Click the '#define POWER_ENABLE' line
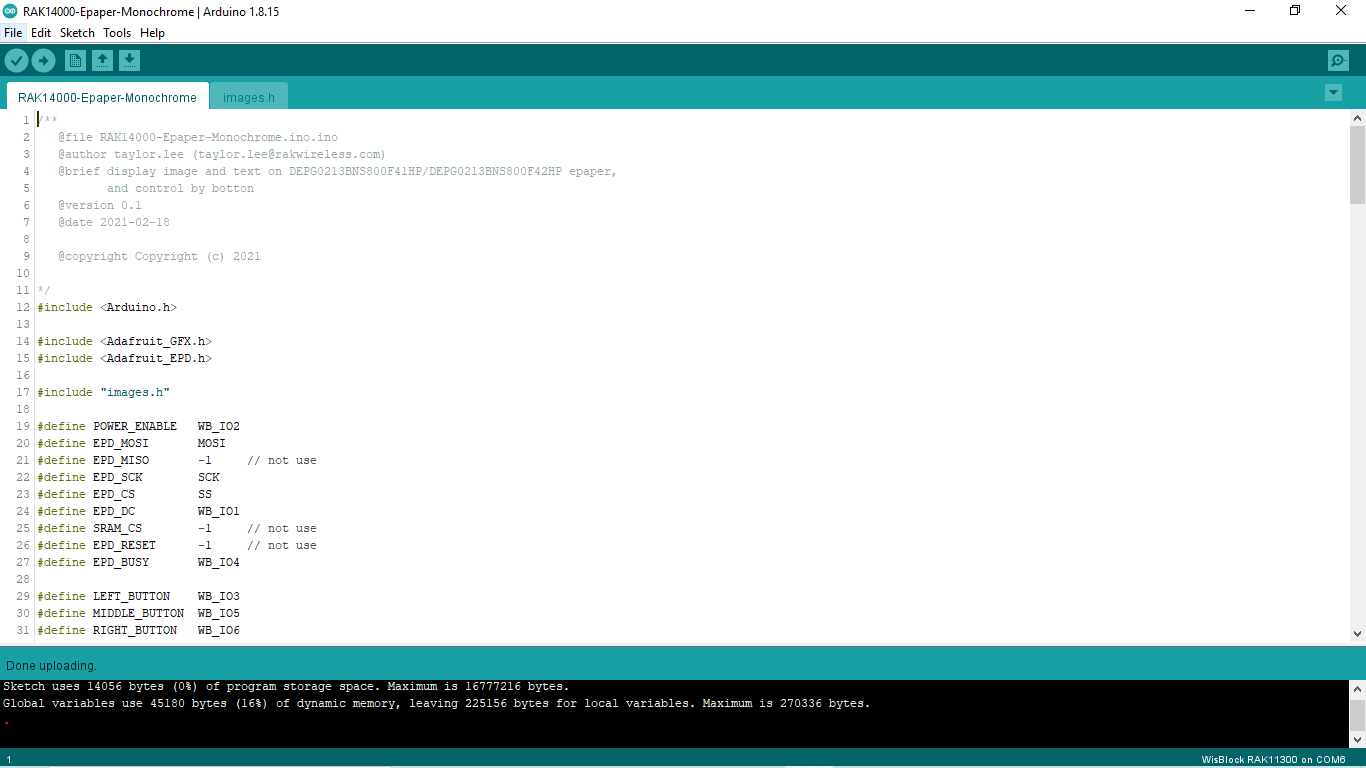 [x=138, y=426]
